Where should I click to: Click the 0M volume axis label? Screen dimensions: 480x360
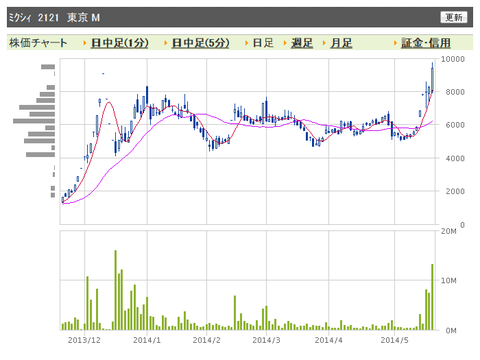(x=451, y=330)
